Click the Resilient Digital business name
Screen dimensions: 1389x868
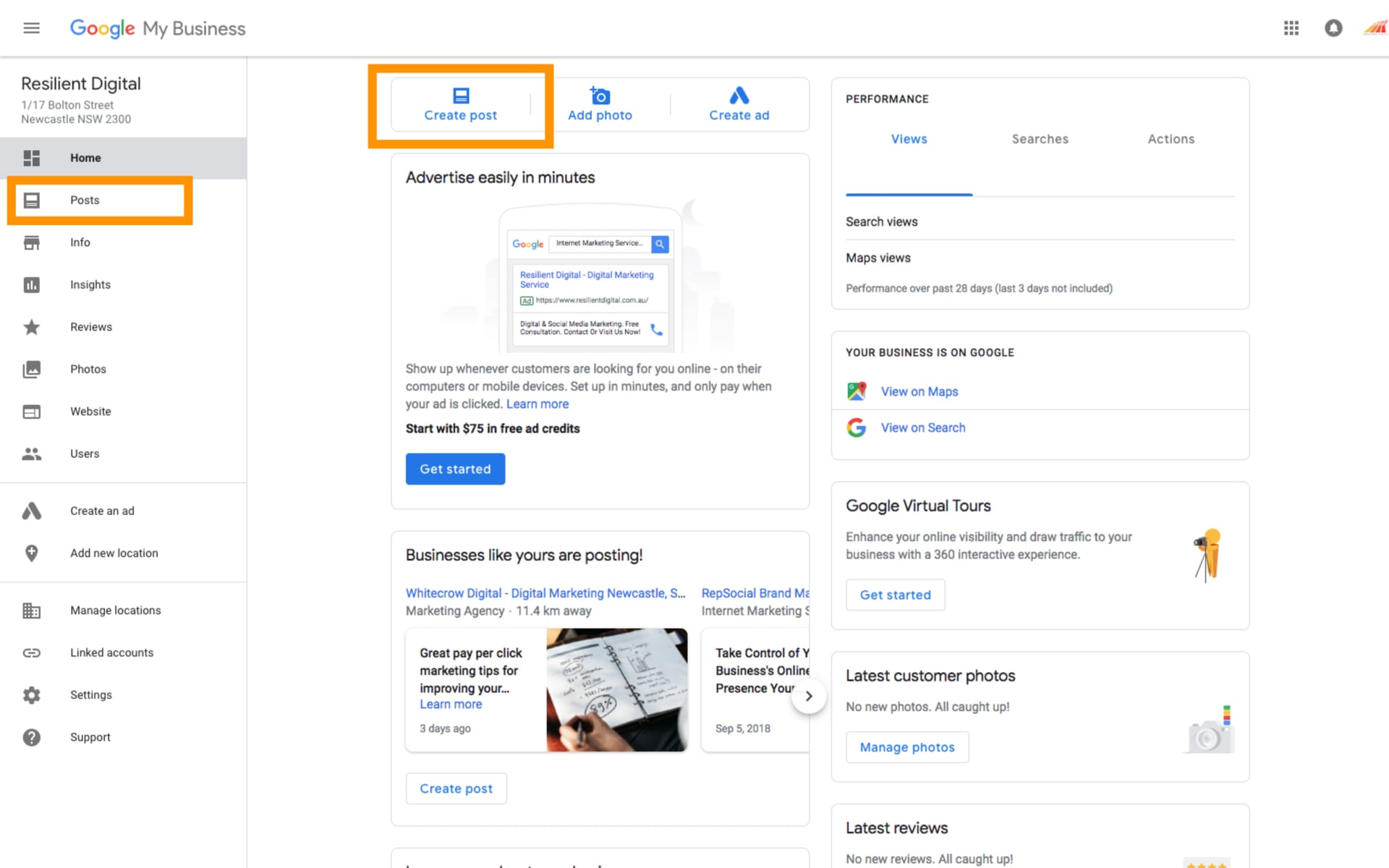click(81, 84)
